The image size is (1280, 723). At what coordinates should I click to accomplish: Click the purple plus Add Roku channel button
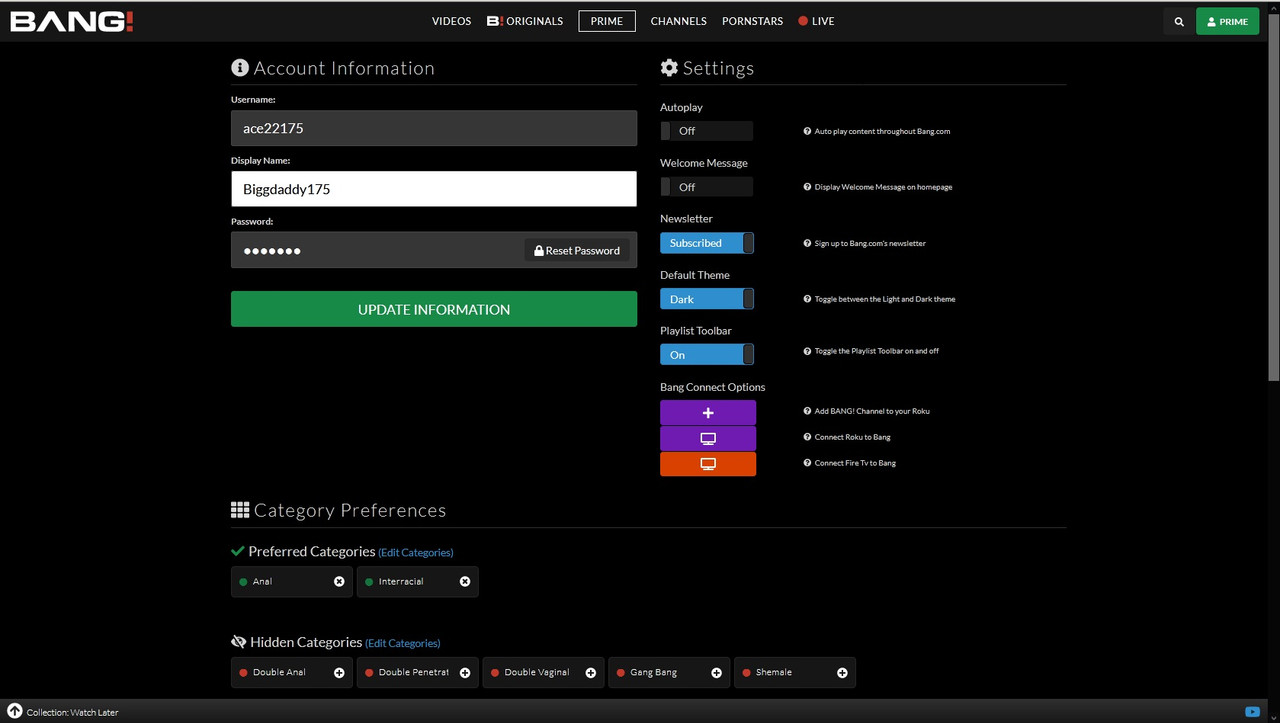coord(708,413)
